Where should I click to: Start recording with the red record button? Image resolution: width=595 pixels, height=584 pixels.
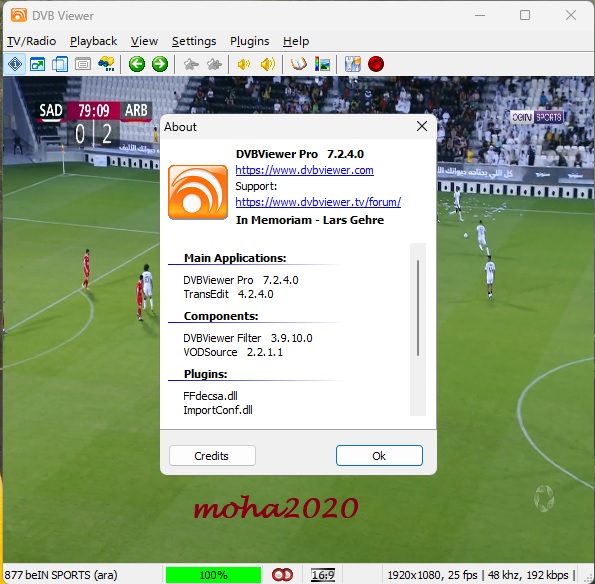click(x=376, y=64)
